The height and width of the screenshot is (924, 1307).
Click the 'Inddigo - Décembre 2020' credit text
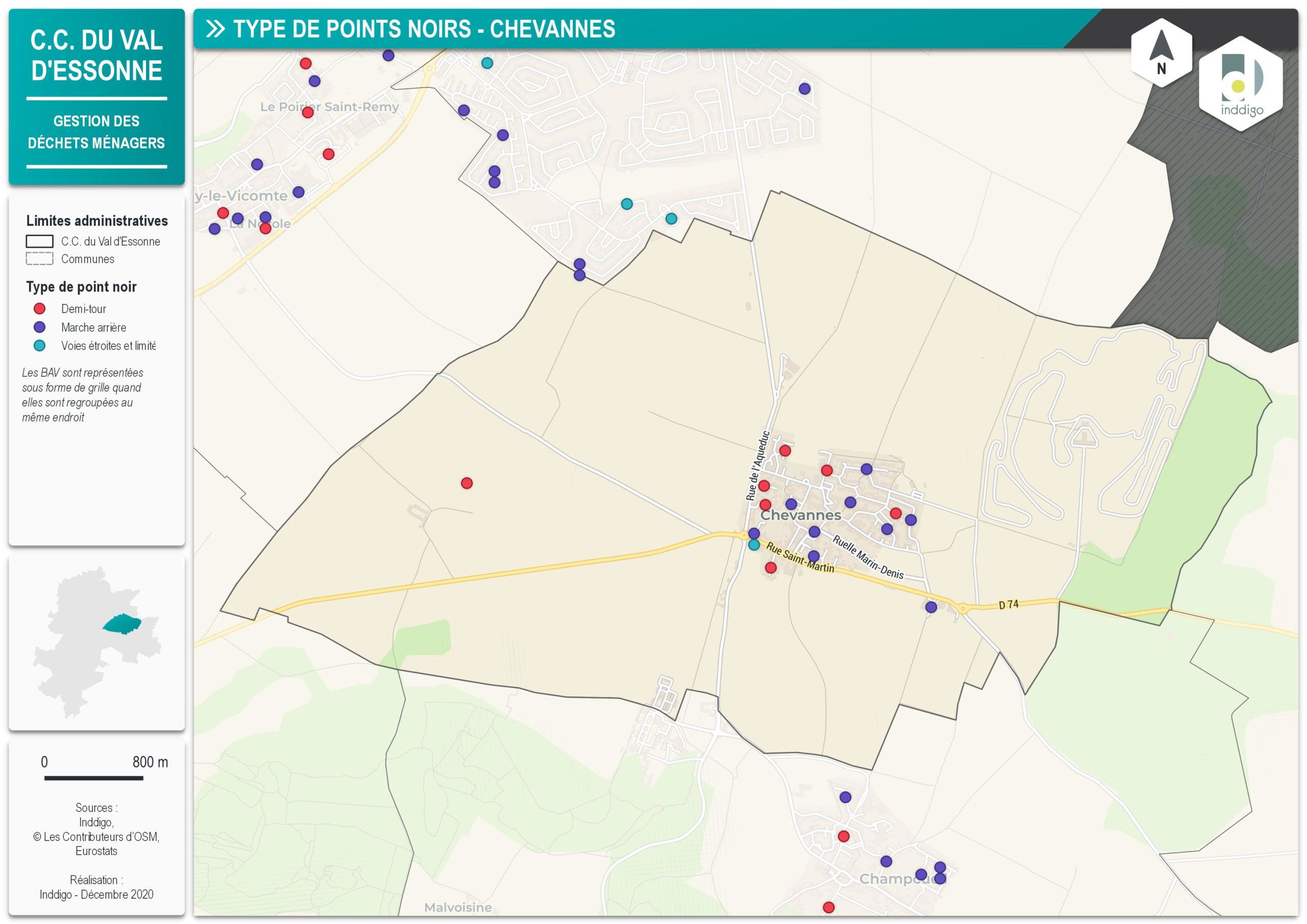[96, 894]
